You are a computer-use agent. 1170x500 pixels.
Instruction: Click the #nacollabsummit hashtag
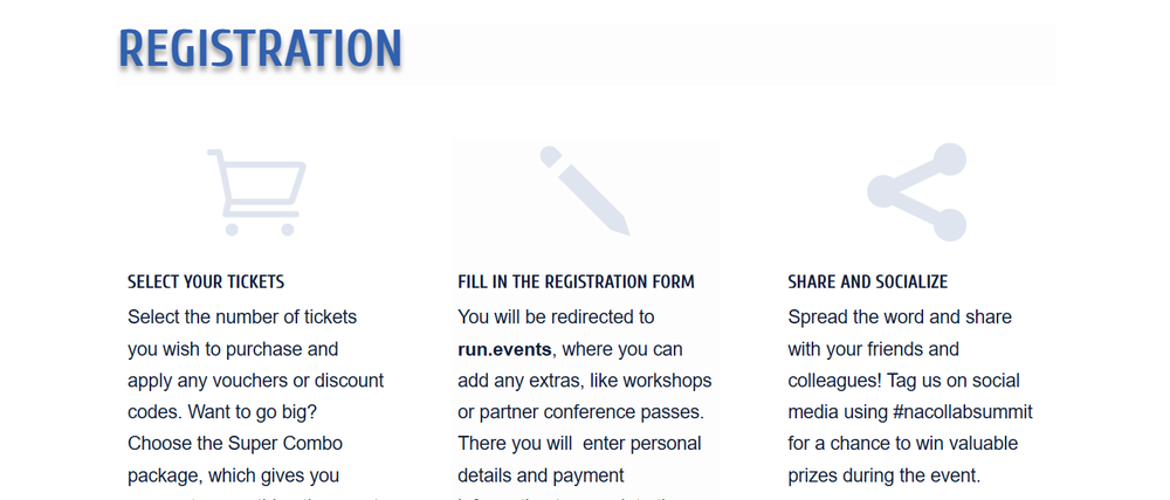(x=963, y=411)
